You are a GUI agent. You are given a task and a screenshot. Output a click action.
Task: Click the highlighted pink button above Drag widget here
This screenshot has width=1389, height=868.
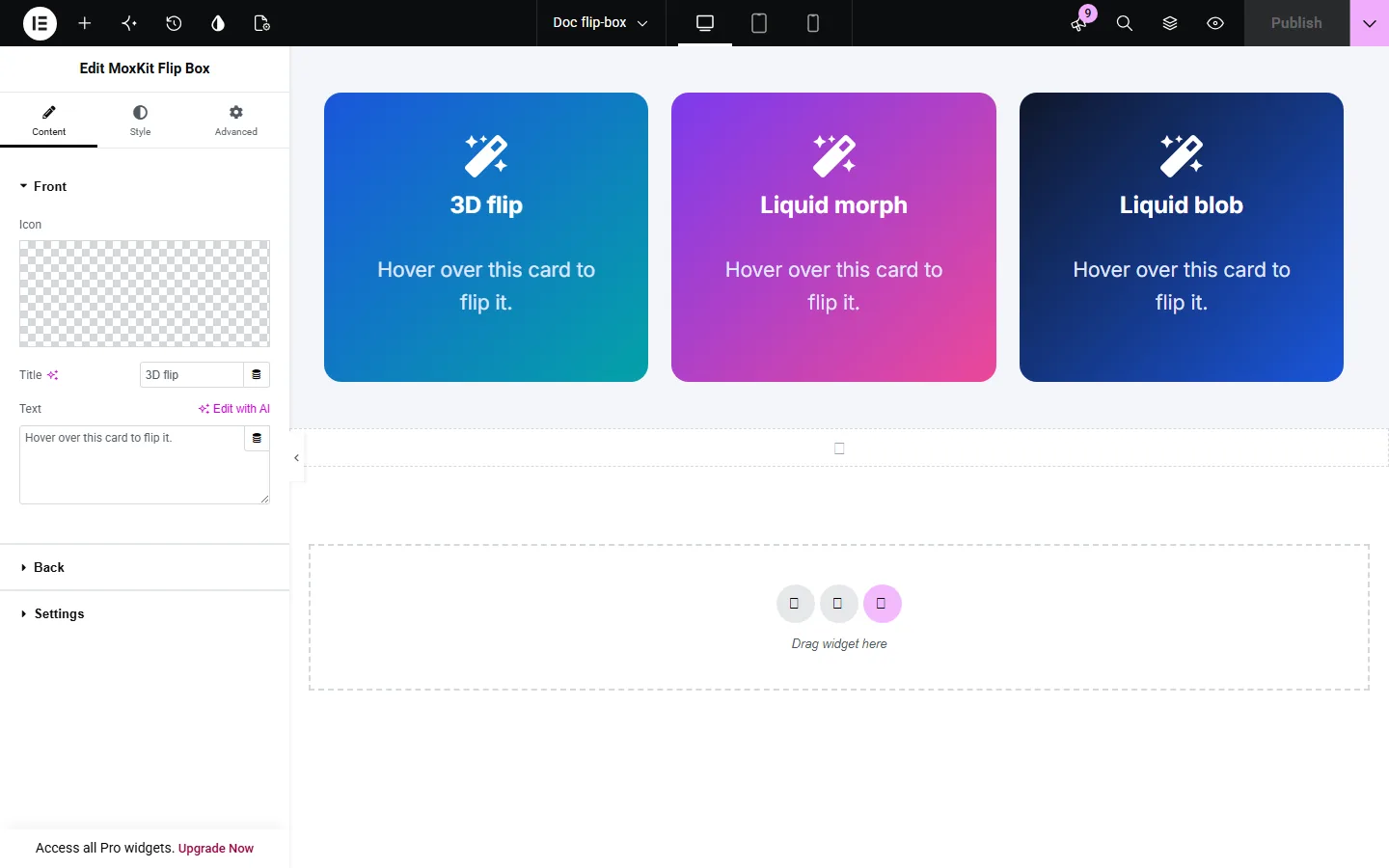click(882, 604)
